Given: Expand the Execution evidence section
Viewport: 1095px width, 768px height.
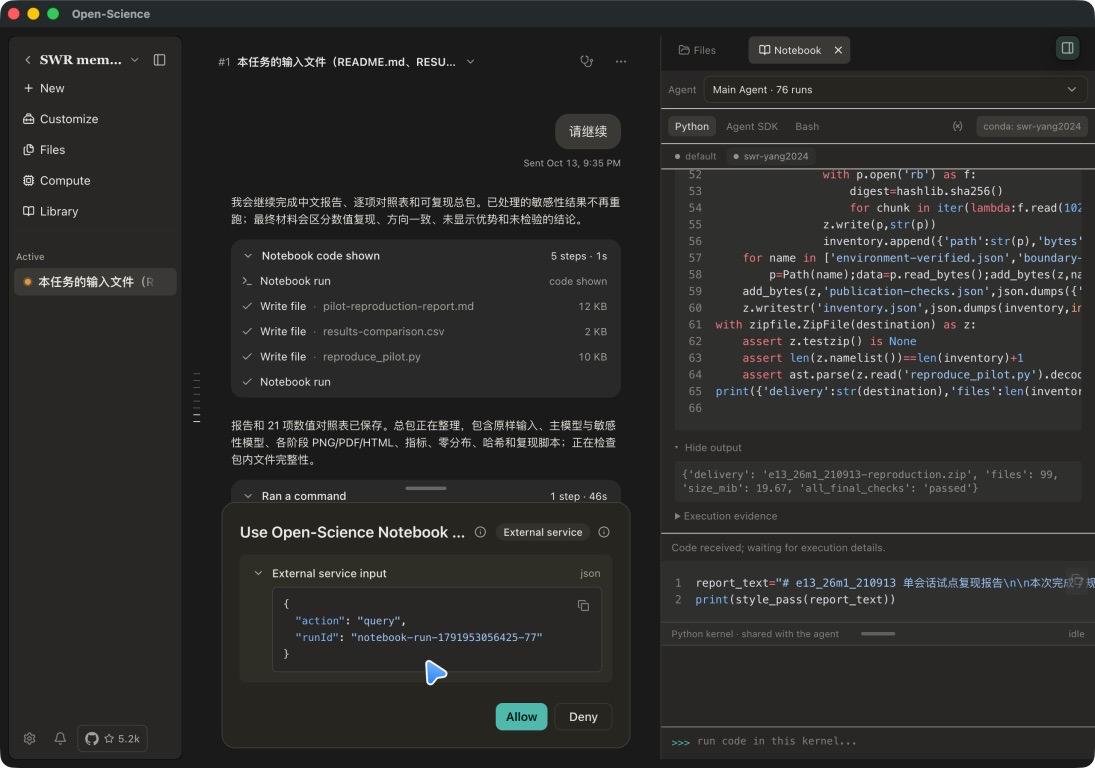Looking at the screenshot, I should coord(726,516).
